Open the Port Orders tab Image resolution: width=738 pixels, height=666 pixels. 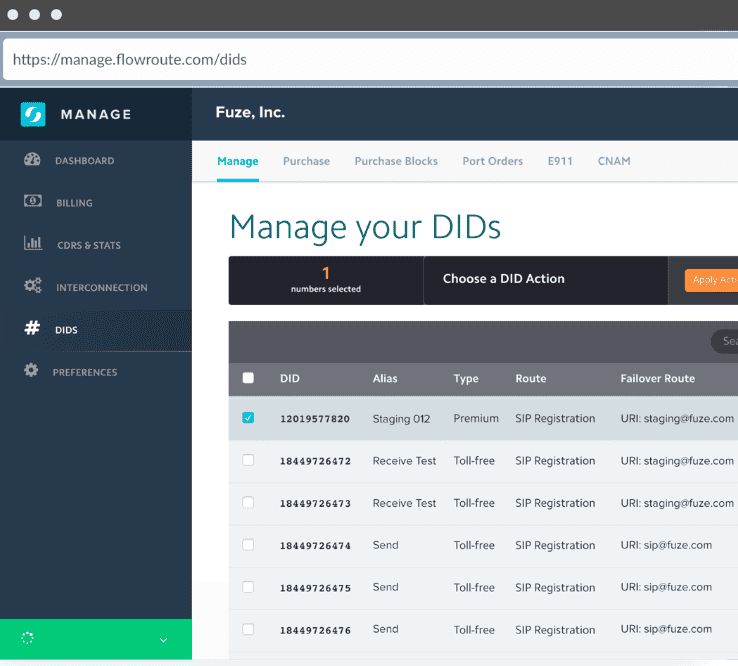tap(492, 161)
